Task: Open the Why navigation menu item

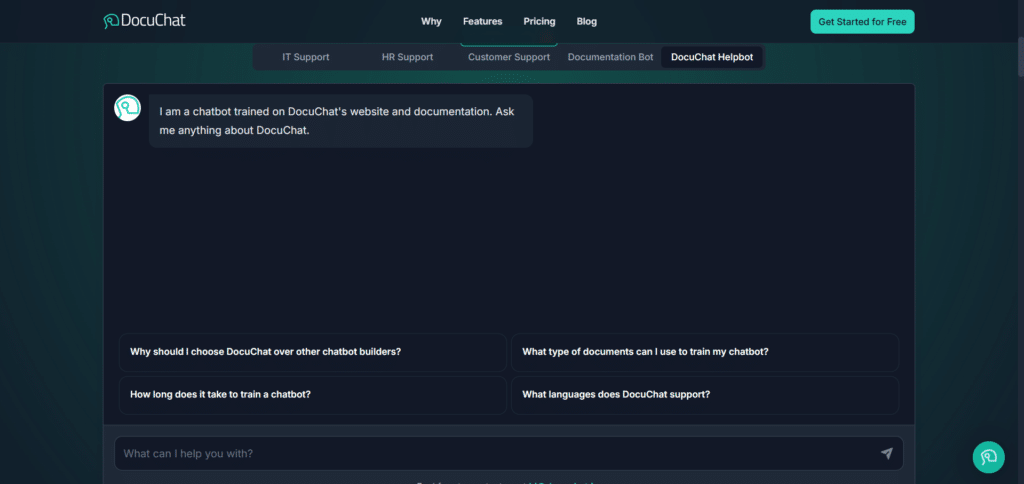Action: pos(431,21)
